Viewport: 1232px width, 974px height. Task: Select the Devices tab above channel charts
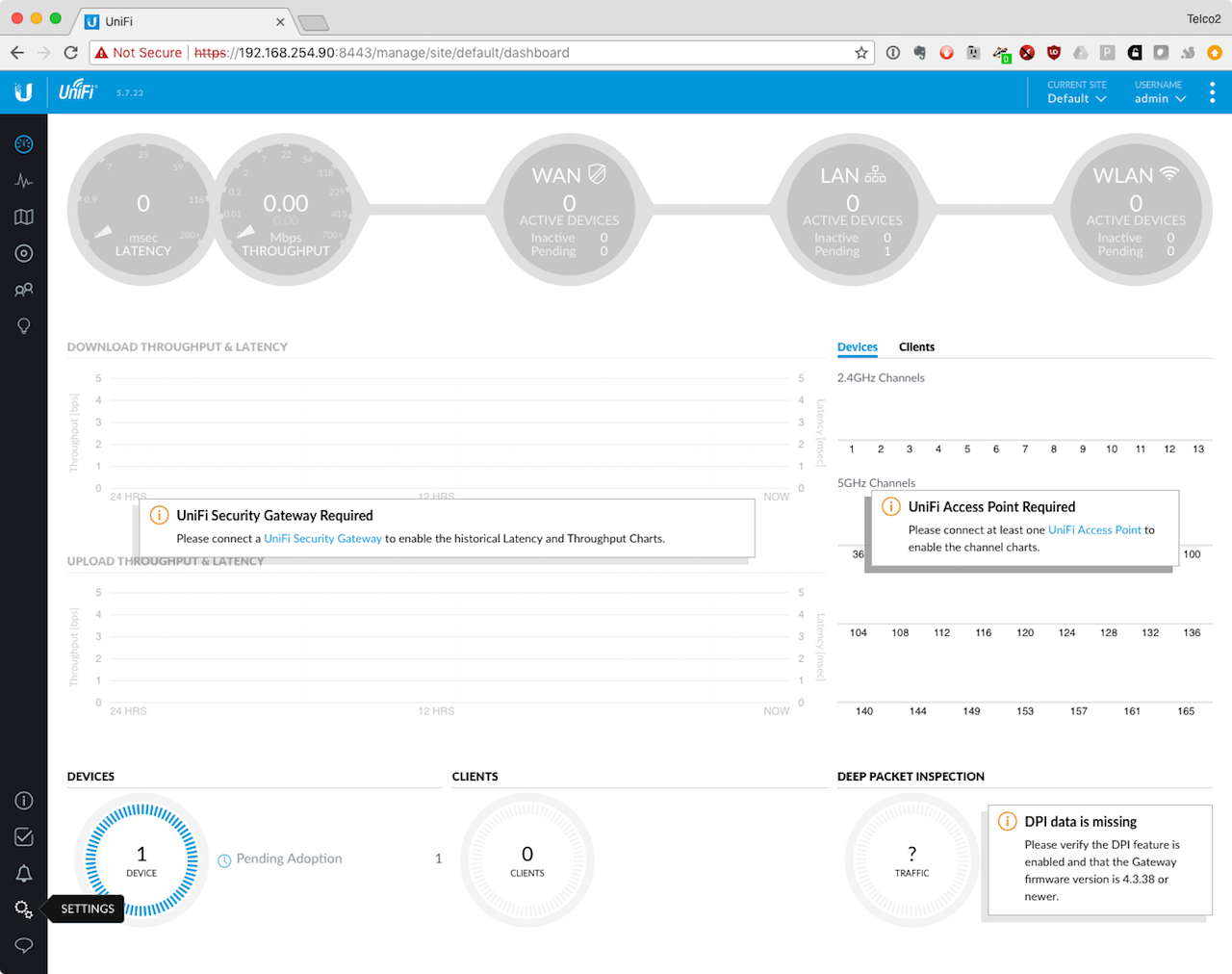[857, 347]
